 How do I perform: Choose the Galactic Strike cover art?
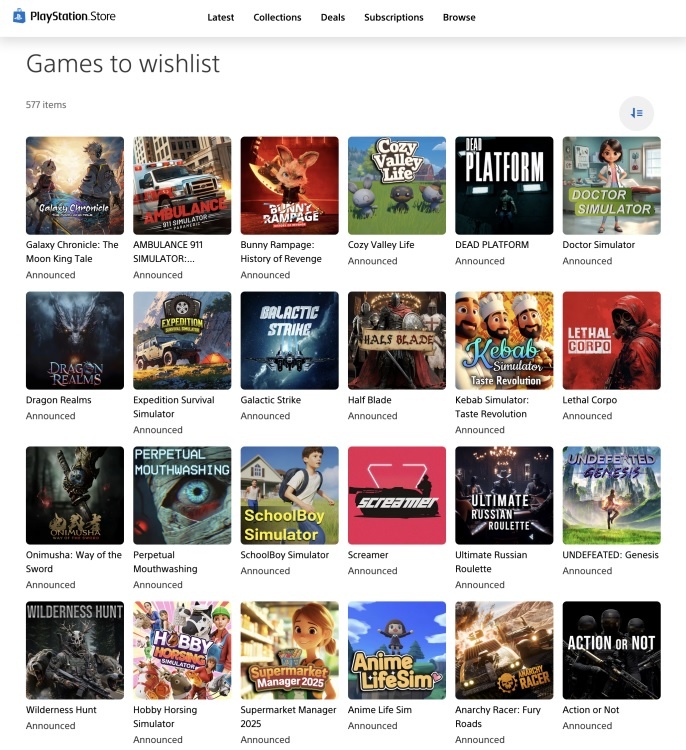click(289, 341)
